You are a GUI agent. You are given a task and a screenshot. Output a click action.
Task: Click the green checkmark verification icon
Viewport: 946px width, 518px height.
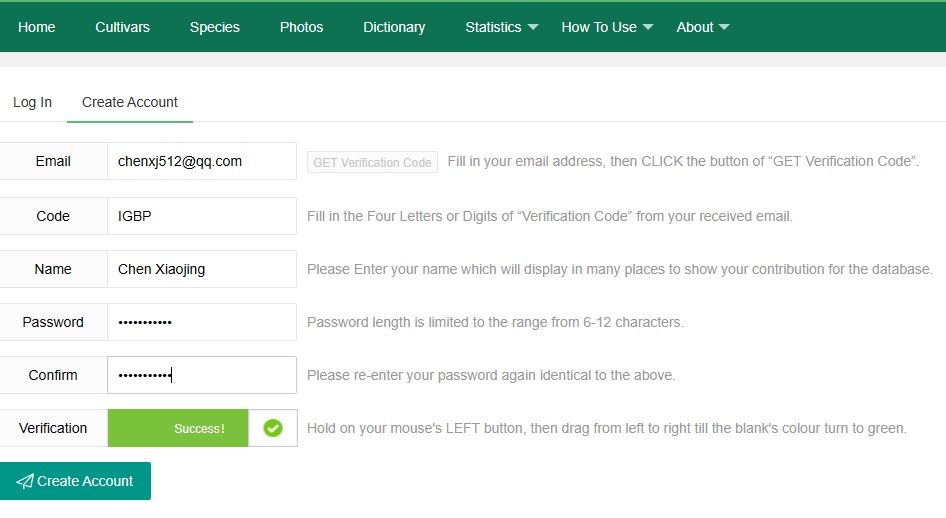pyautogui.click(x=273, y=428)
